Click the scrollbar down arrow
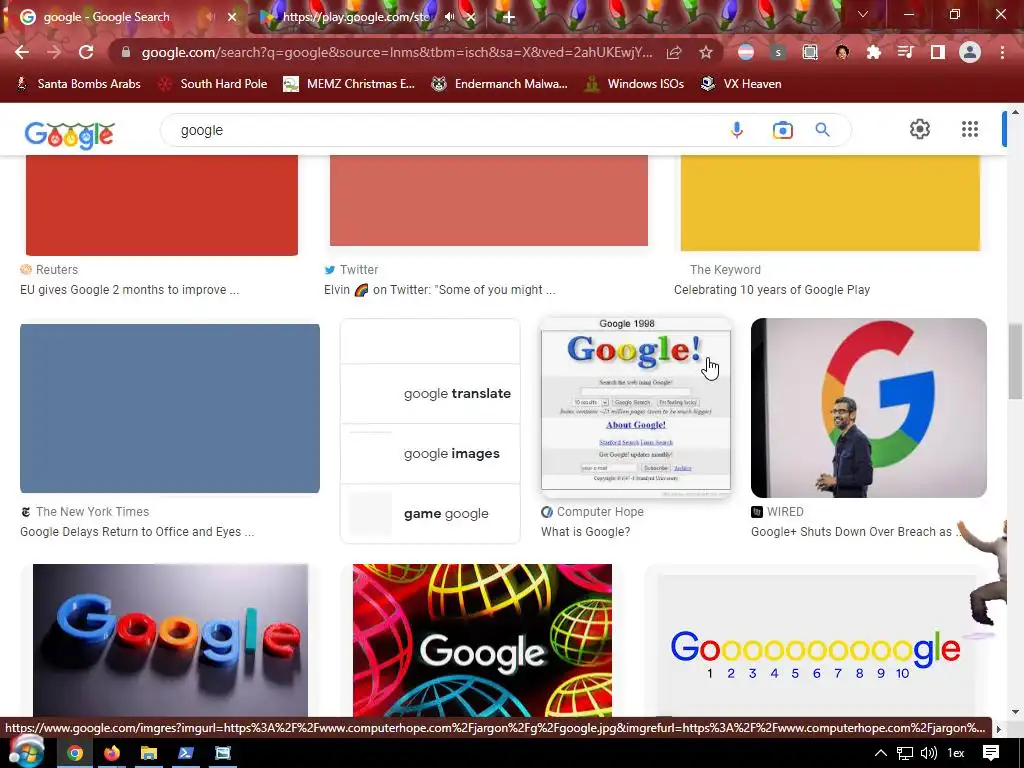 coord(1015,711)
